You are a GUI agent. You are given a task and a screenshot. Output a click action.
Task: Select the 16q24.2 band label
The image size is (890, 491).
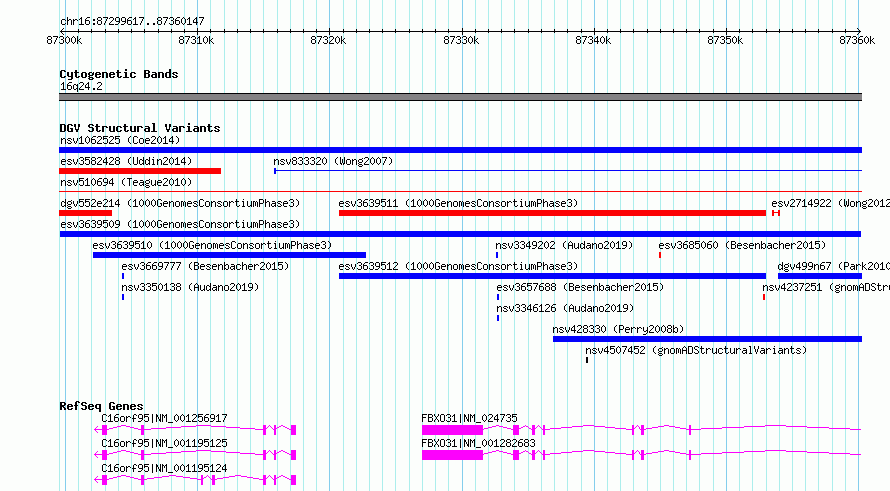point(81,86)
